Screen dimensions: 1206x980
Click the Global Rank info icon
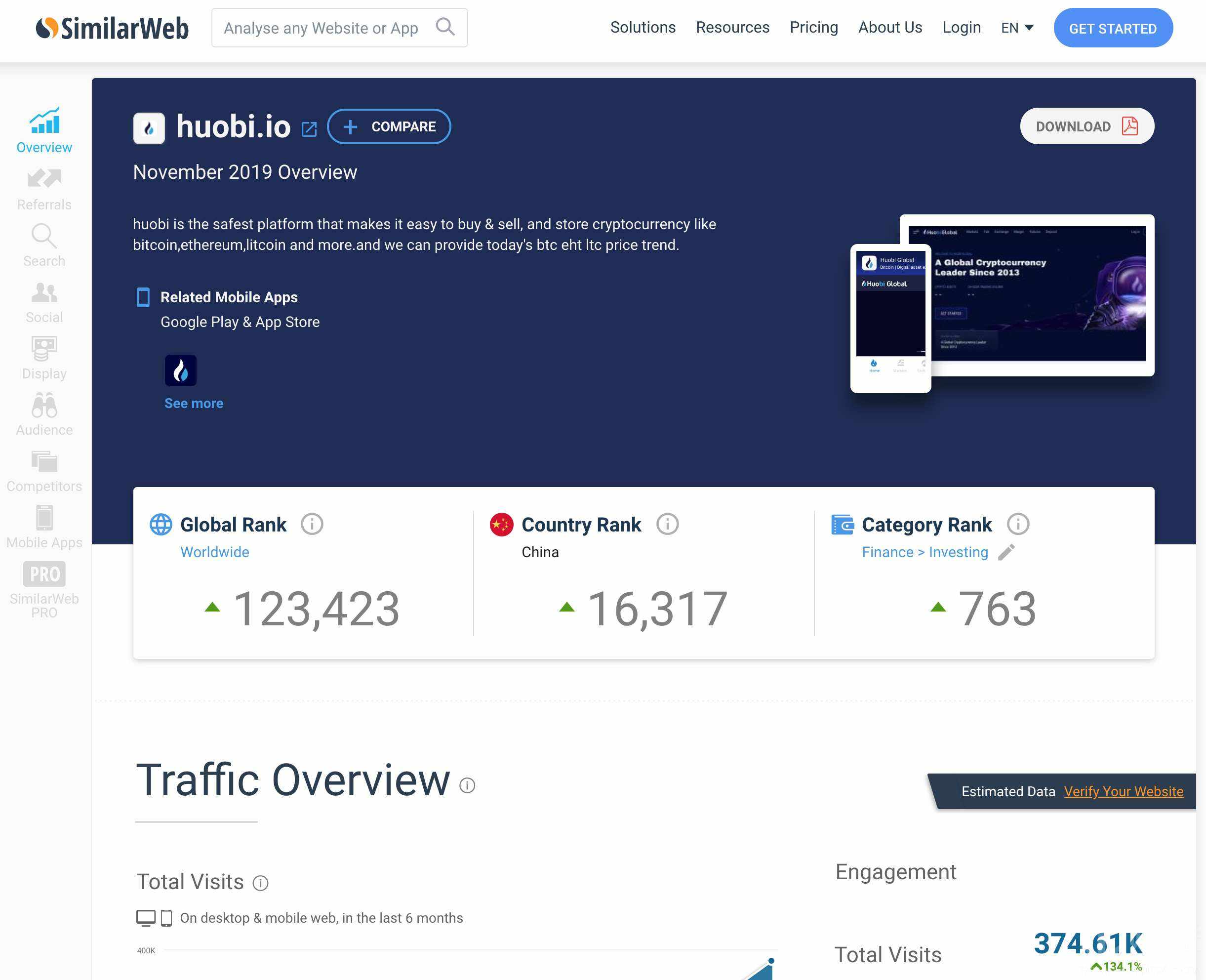(x=312, y=524)
